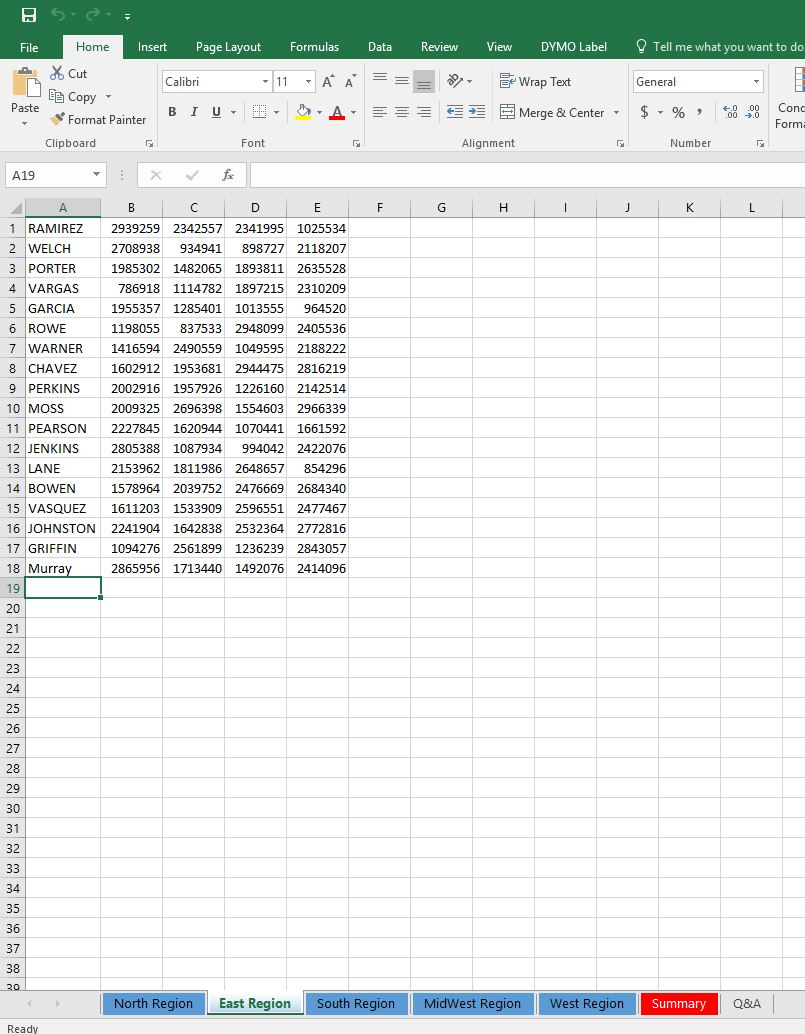Apply bold formatting from the Font group
This screenshot has width=805, height=1034.
coord(170,111)
